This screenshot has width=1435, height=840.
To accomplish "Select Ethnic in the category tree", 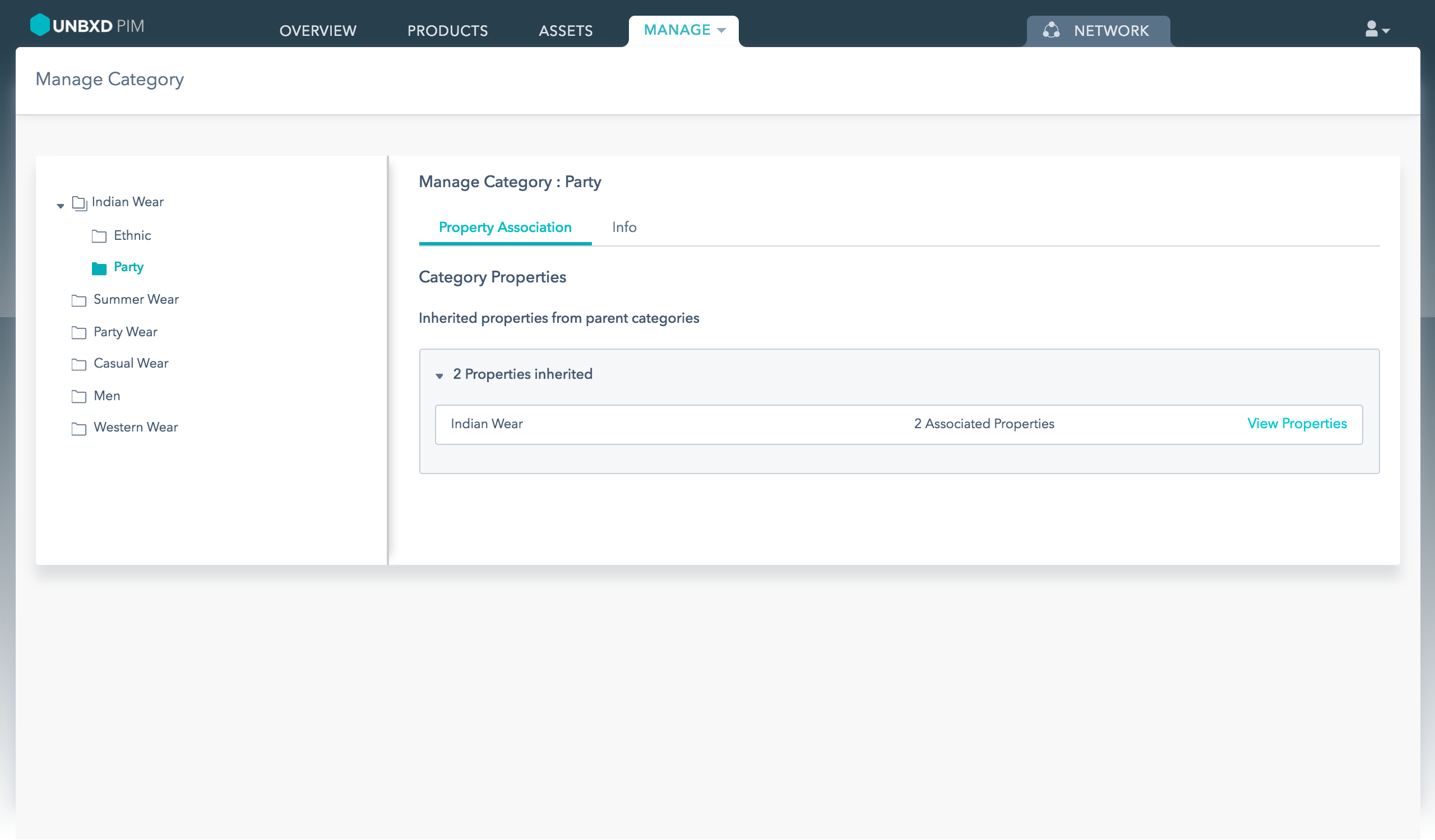I will coord(133,235).
